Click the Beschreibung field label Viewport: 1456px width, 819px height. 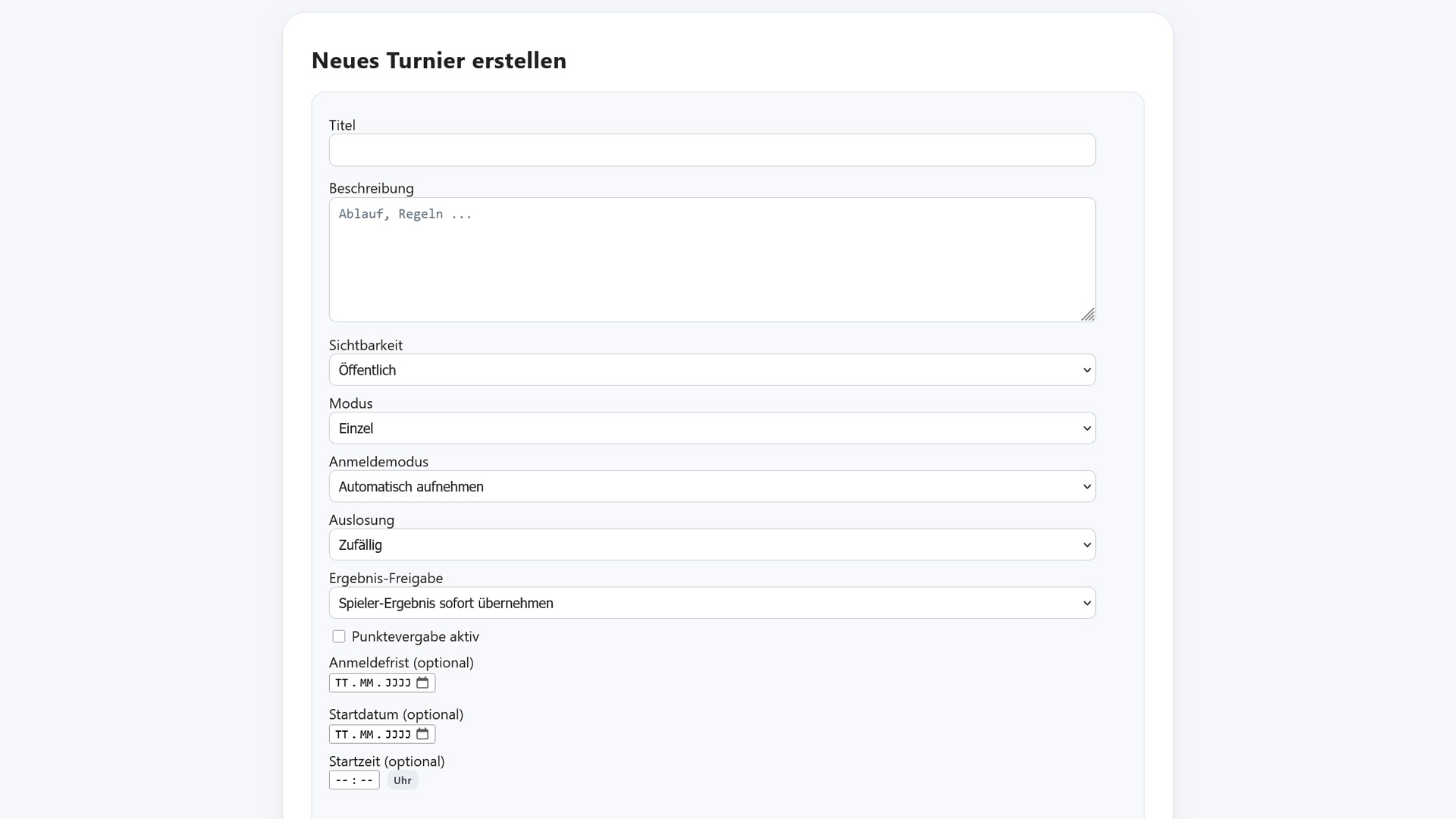(x=372, y=188)
